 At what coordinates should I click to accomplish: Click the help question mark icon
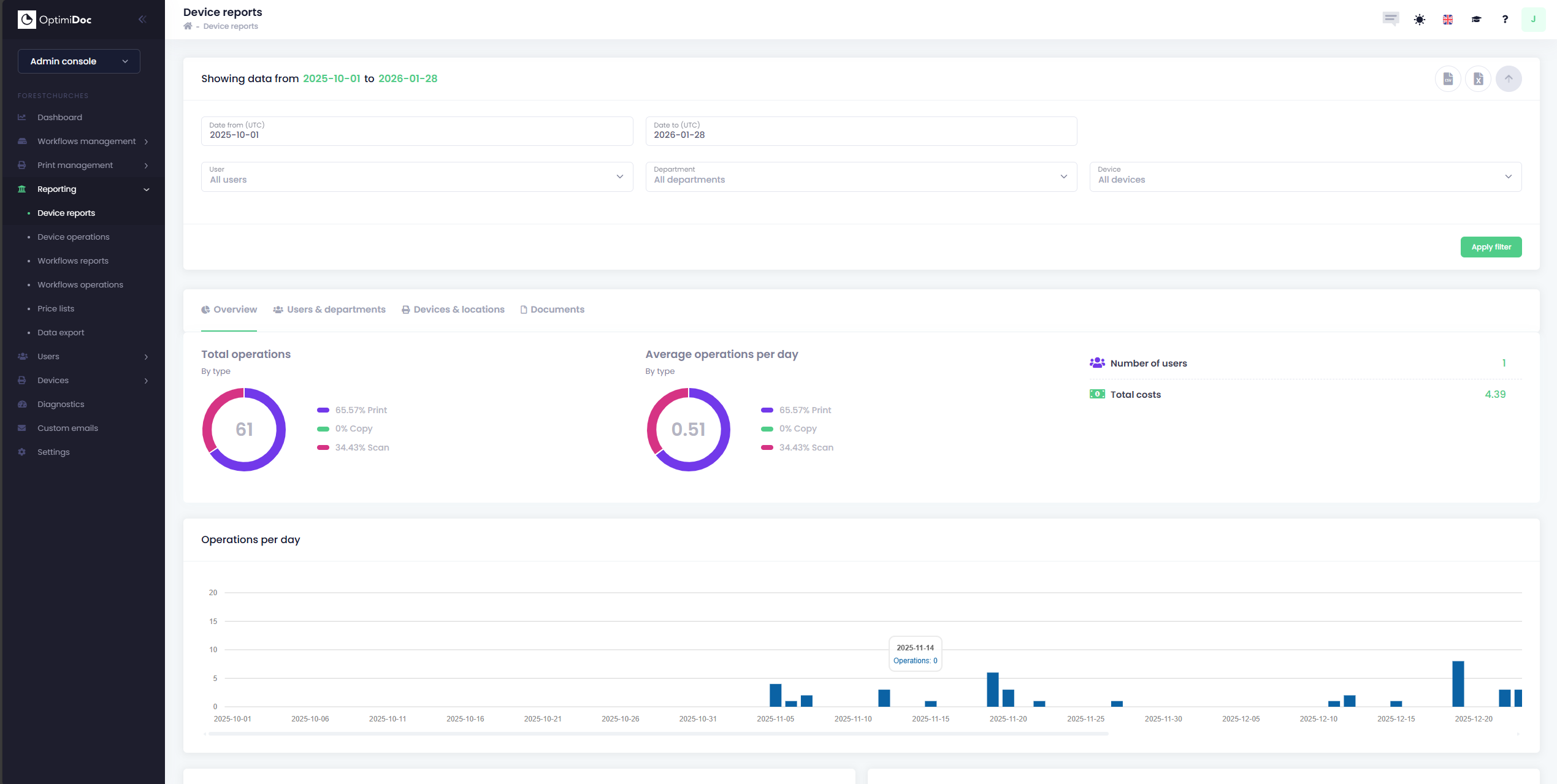pyautogui.click(x=1505, y=20)
